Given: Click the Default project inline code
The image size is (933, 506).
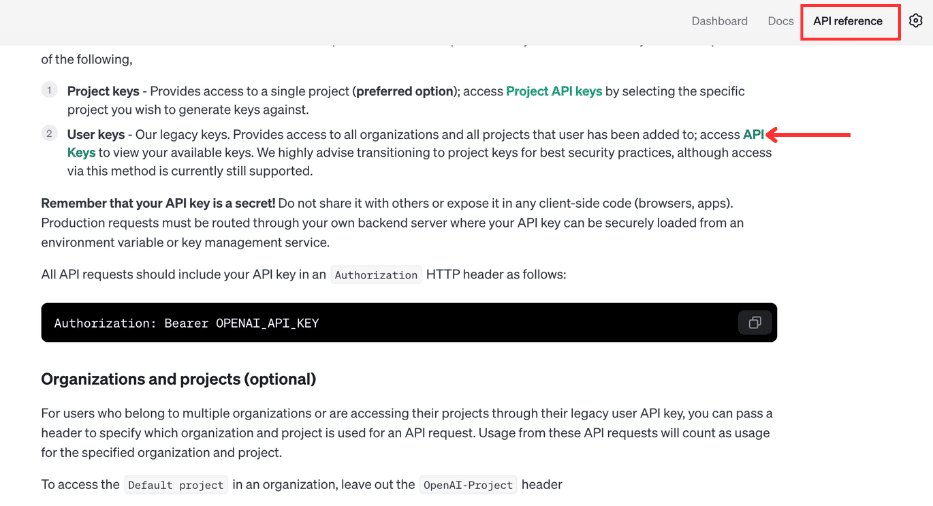Looking at the screenshot, I should coord(175,485).
